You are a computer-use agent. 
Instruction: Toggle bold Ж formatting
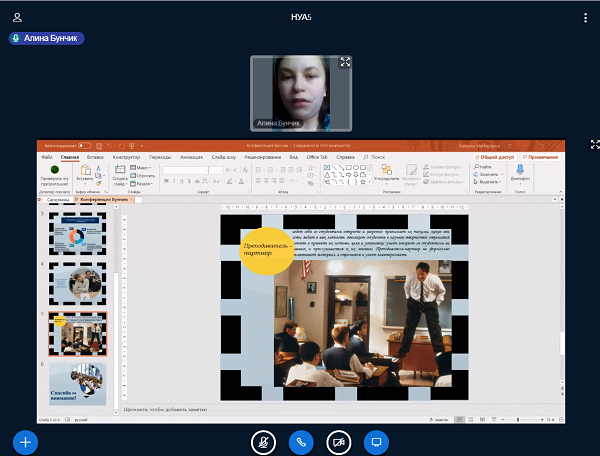tap(166, 181)
